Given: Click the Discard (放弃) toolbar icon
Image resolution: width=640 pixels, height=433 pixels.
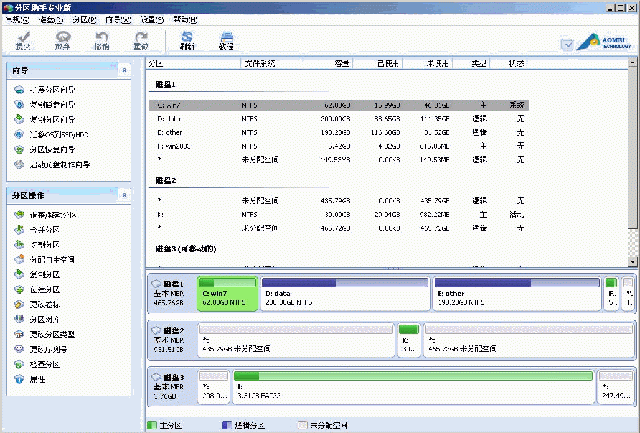Looking at the screenshot, I should point(62,41).
